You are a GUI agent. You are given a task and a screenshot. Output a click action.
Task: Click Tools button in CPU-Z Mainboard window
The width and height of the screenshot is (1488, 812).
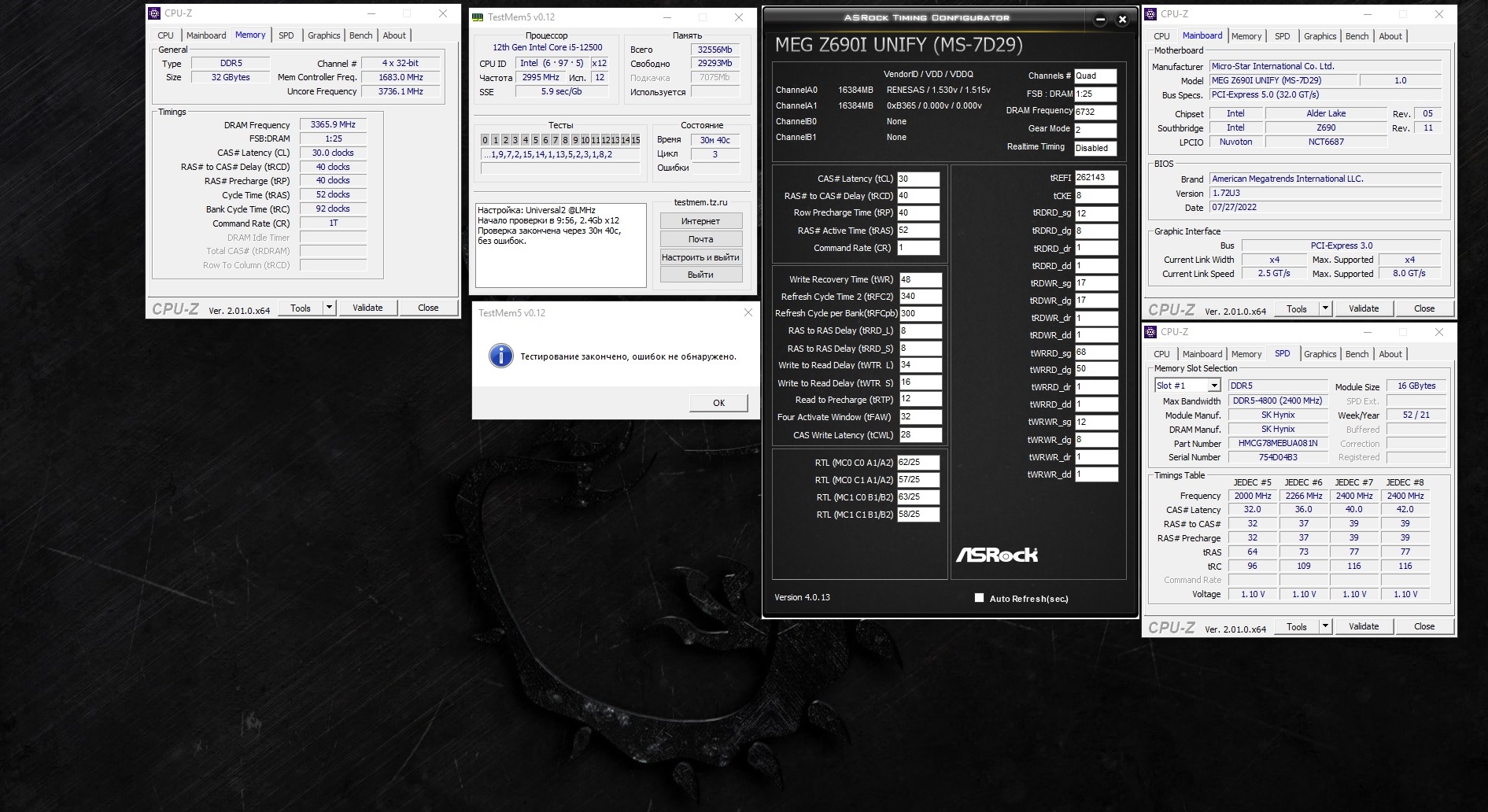tap(1297, 308)
